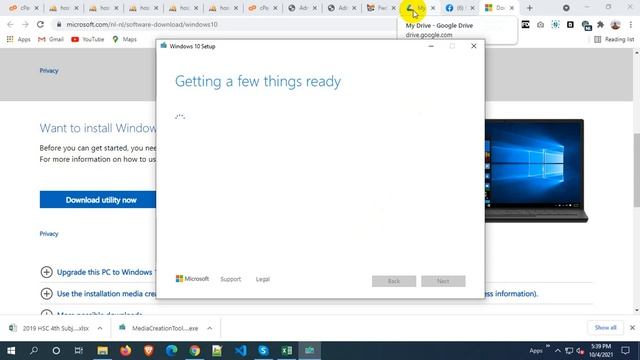The width and height of the screenshot is (640, 360).
Task: Open Task View
Action: (x=79, y=351)
